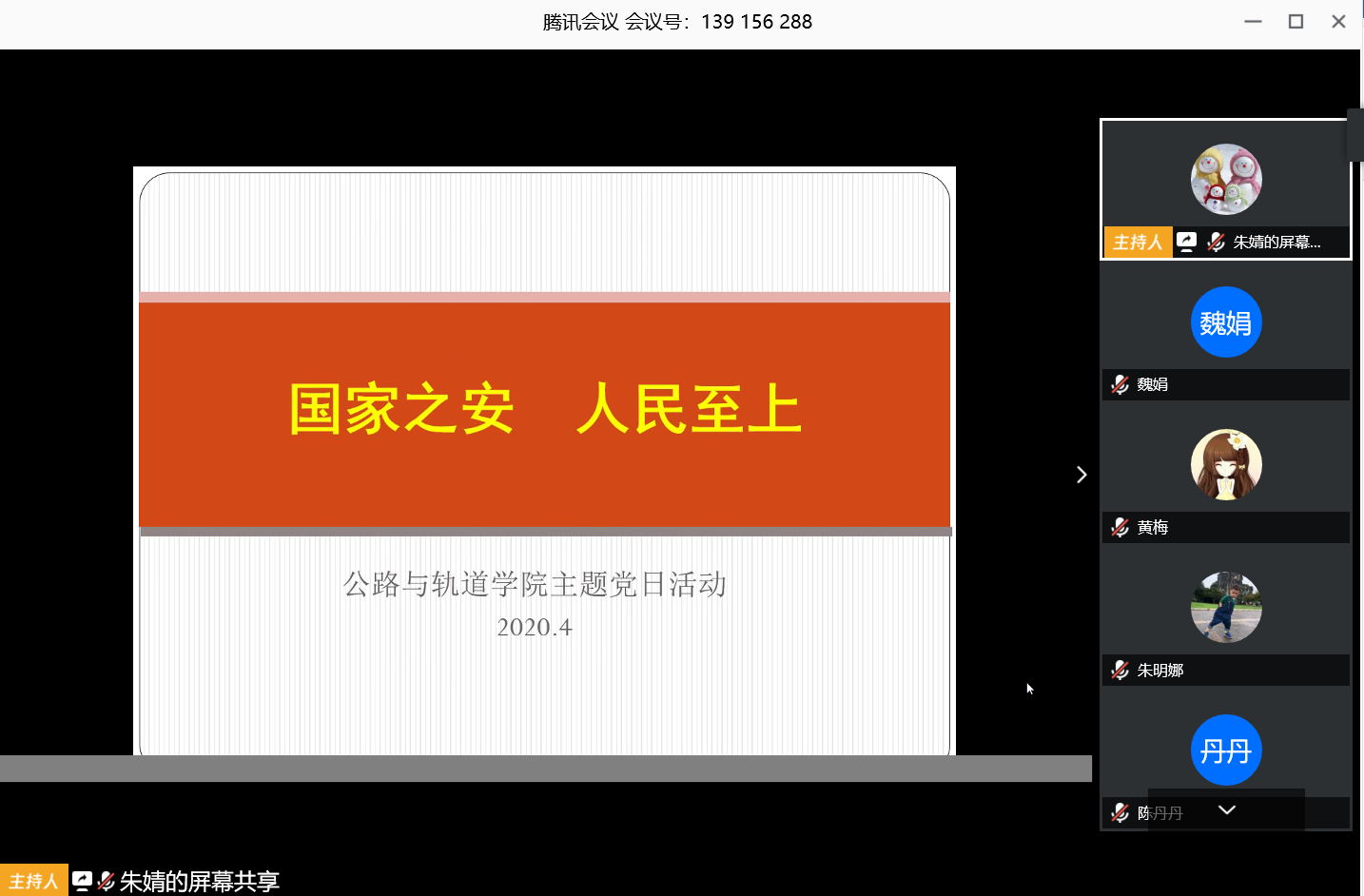Image resolution: width=1364 pixels, height=896 pixels.
Task: Click the orange 主持人 badge in host tile
Action: pyautogui.click(x=1138, y=242)
